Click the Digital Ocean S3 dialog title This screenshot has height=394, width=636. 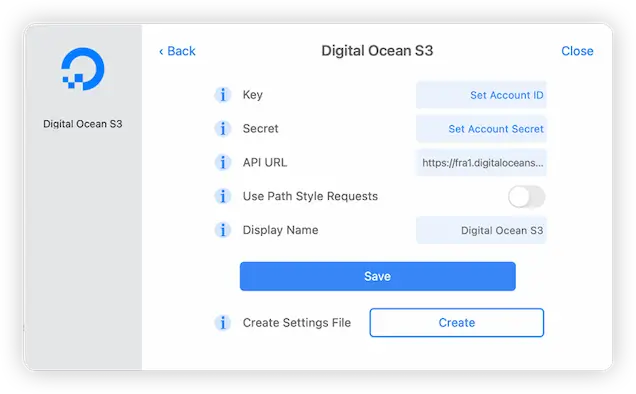(x=377, y=51)
